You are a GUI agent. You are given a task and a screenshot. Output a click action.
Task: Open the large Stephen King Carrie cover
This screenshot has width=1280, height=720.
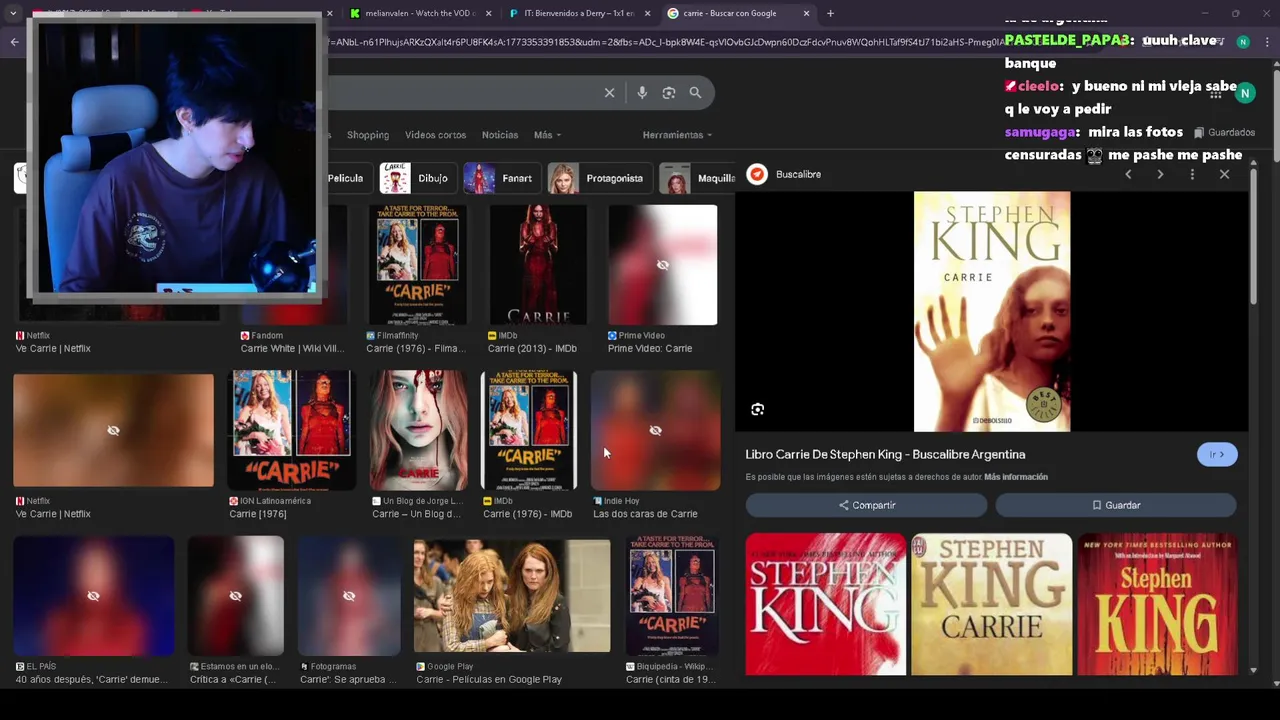[992, 312]
